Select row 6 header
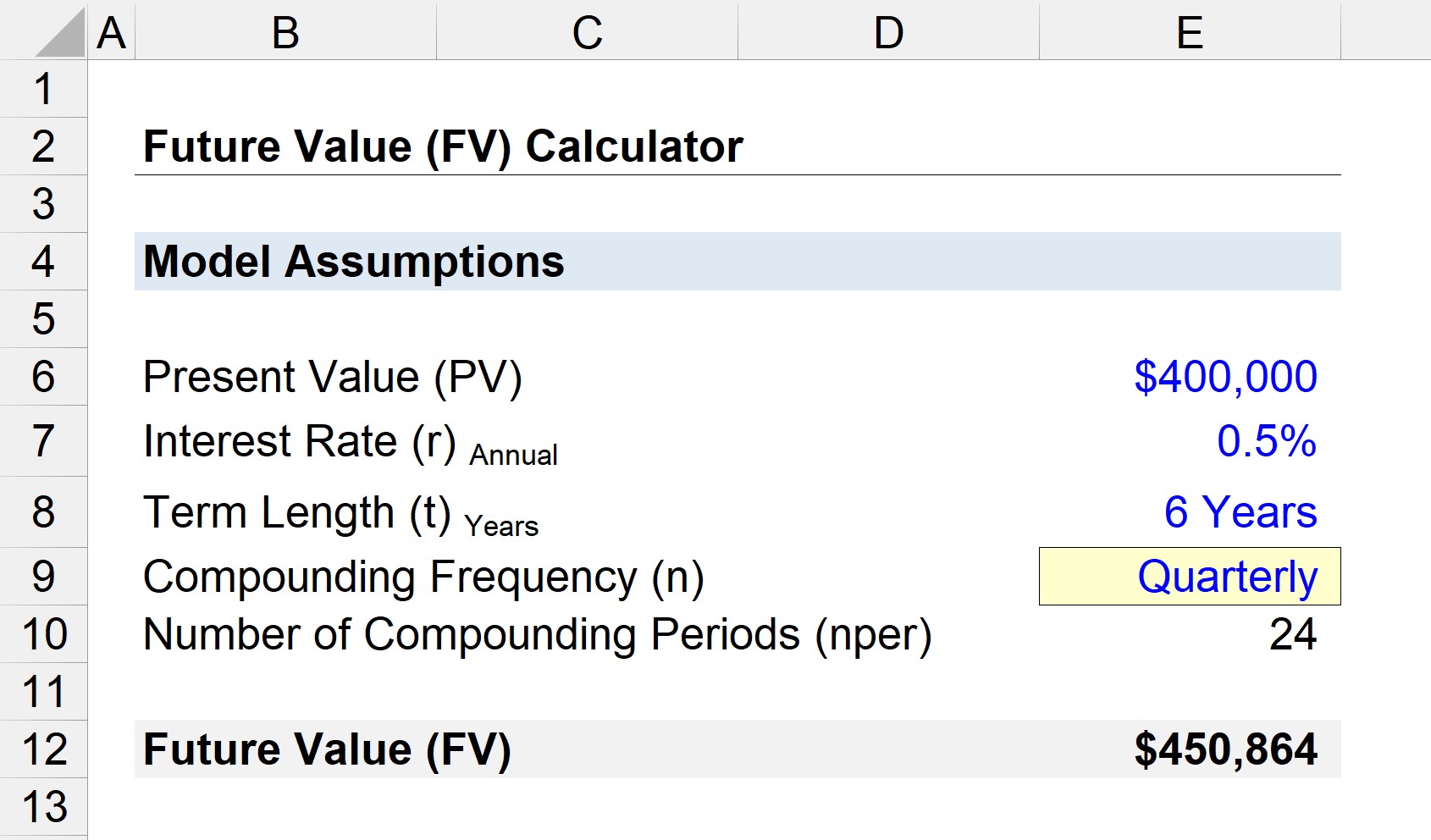Image resolution: width=1431 pixels, height=840 pixels. coord(43,377)
